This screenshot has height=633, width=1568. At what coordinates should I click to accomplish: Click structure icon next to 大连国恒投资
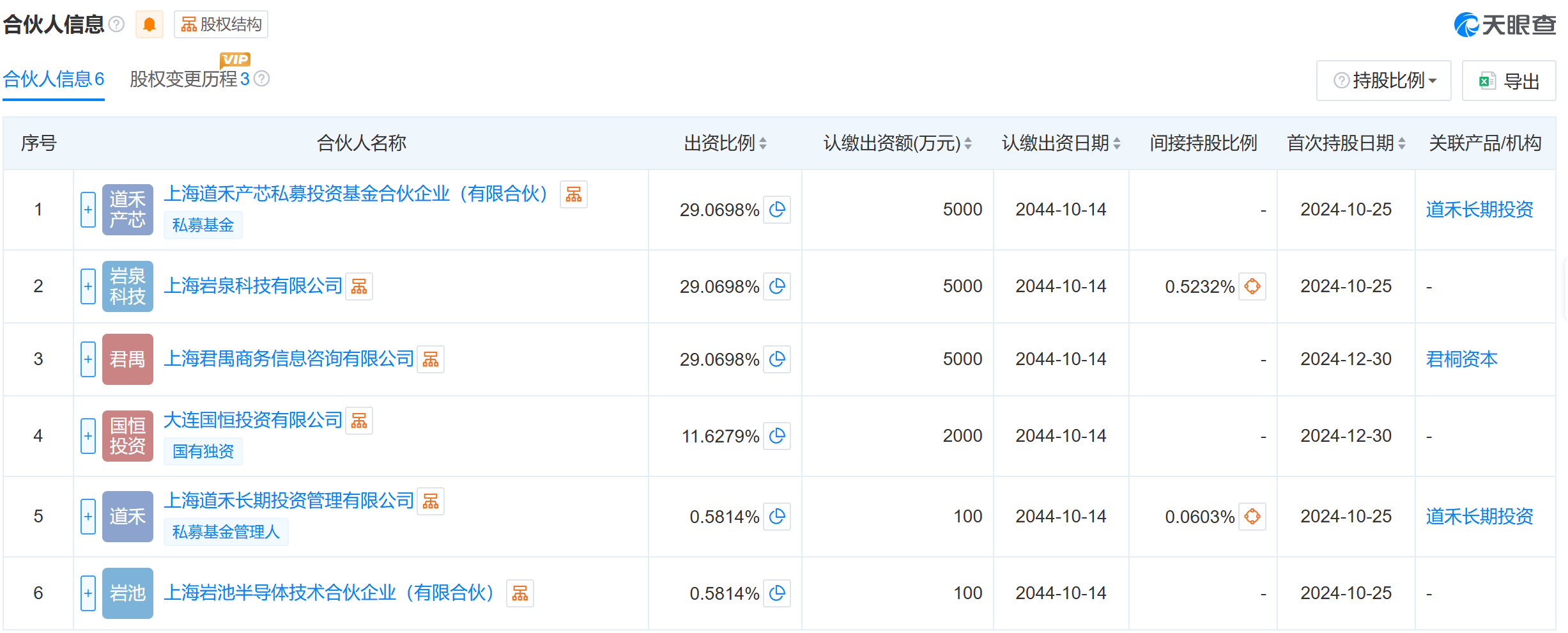[359, 421]
